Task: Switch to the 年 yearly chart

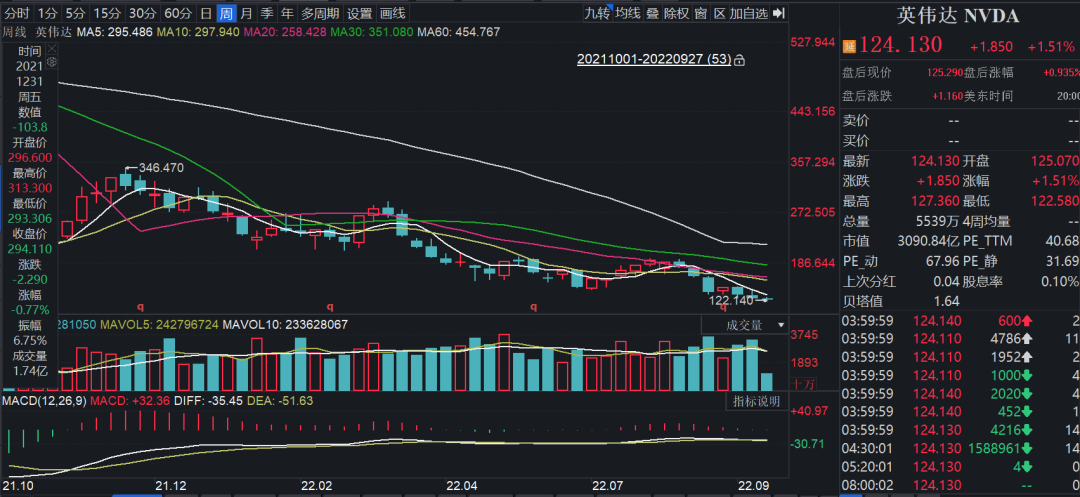Action: 287,13
